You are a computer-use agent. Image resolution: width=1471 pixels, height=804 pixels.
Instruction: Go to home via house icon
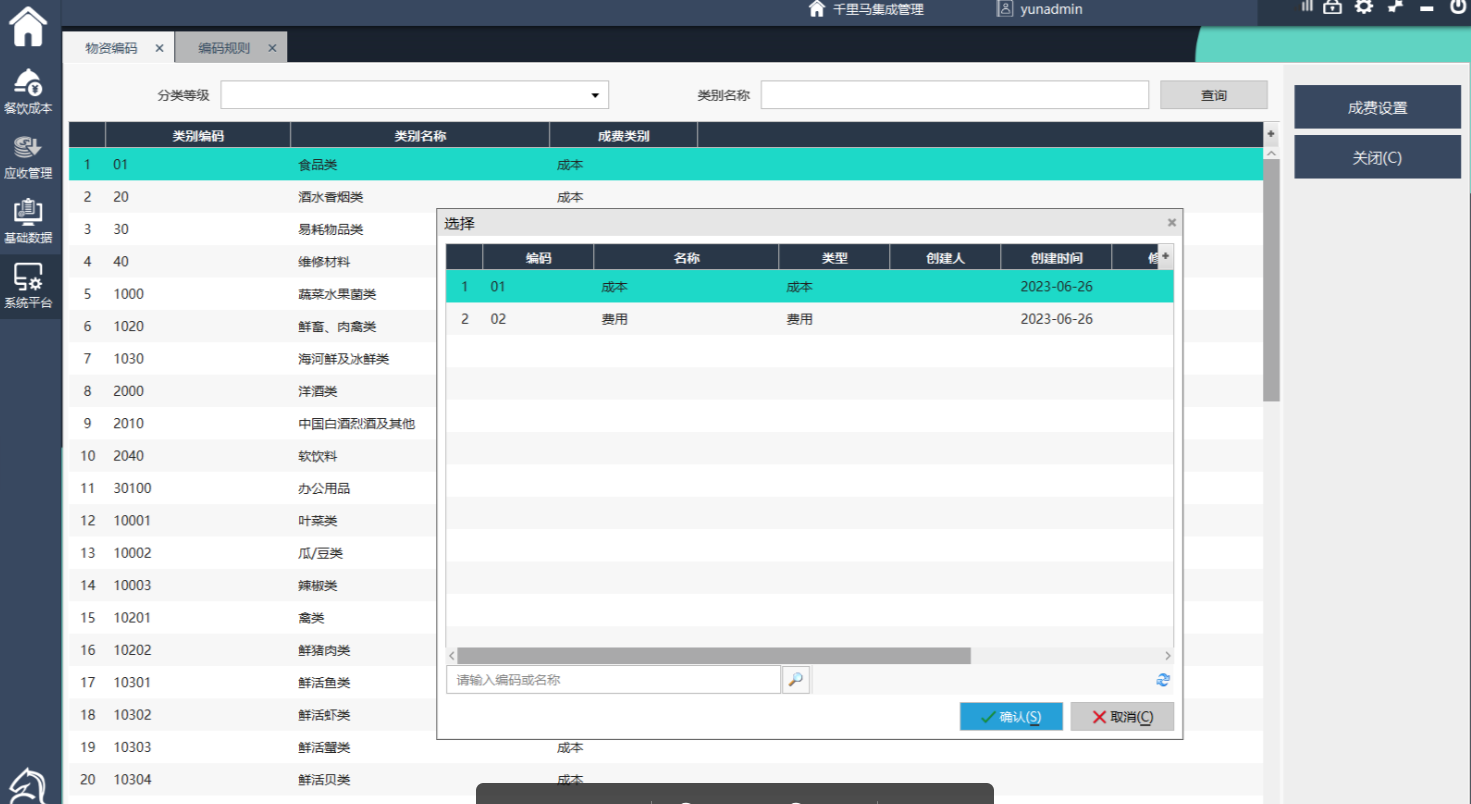[x=28, y=27]
